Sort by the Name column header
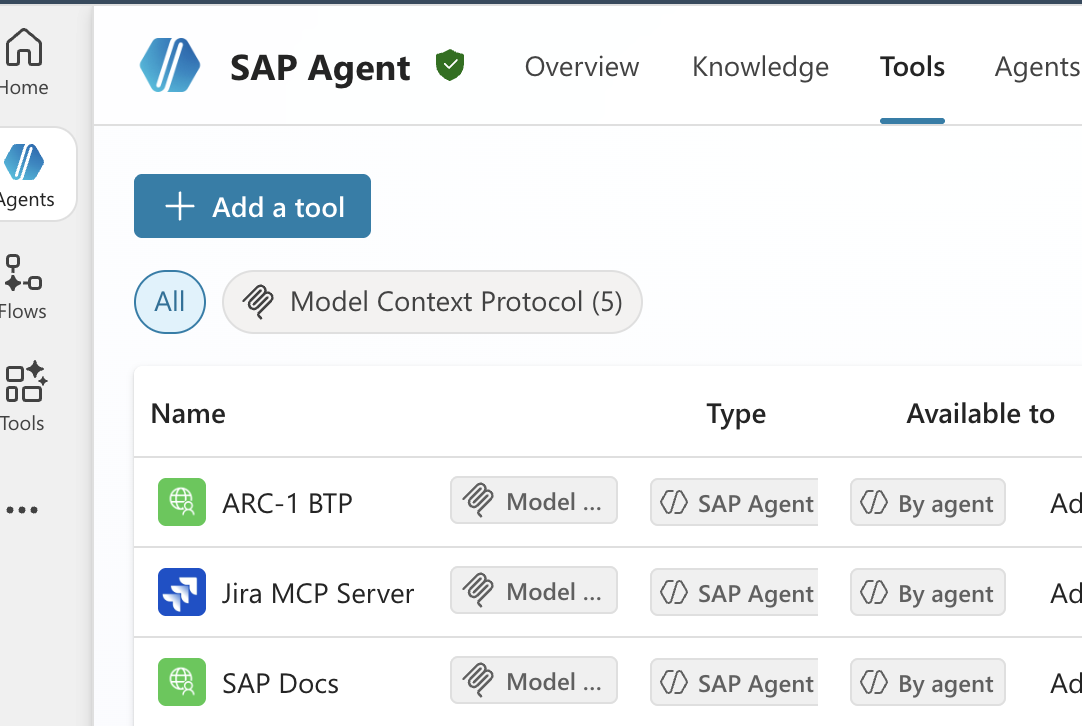Screen dimensions: 1082x726 click(188, 413)
